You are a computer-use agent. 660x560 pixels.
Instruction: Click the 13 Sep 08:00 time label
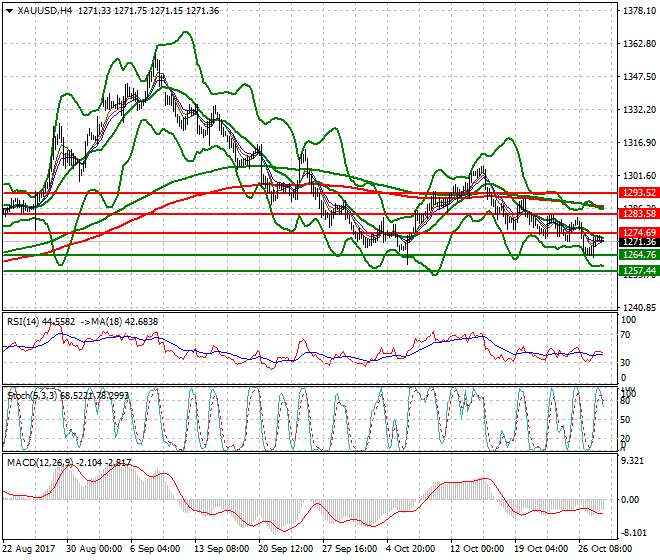pos(221,549)
